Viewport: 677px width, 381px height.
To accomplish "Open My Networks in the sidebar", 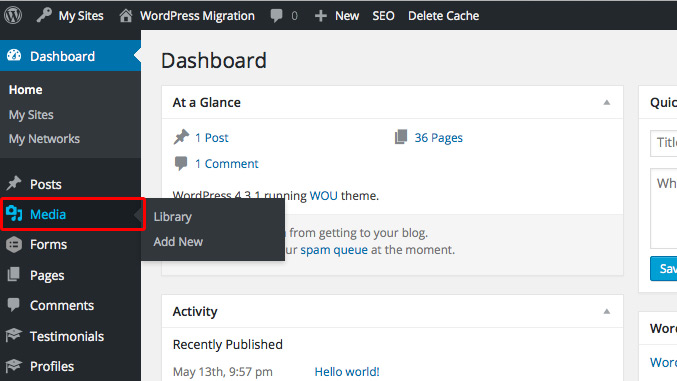I will point(44,139).
